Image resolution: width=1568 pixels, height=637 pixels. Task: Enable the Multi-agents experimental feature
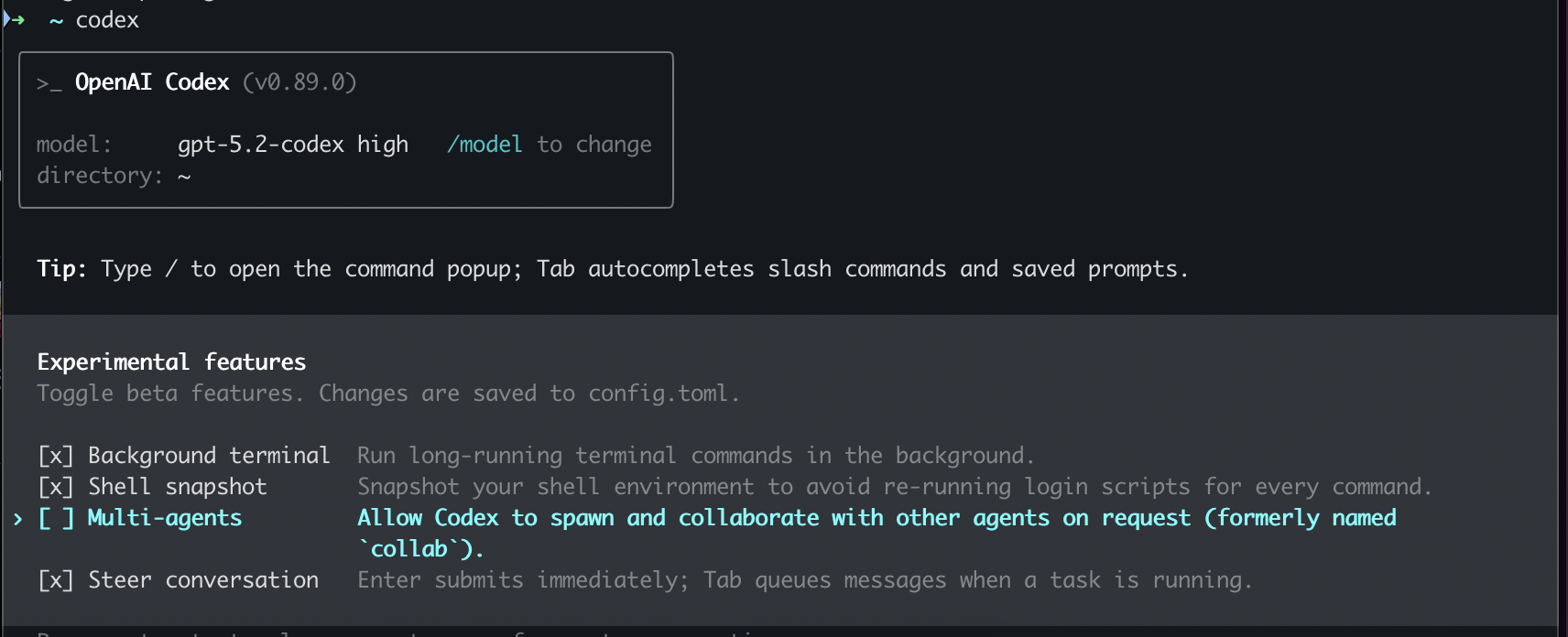(x=55, y=518)
